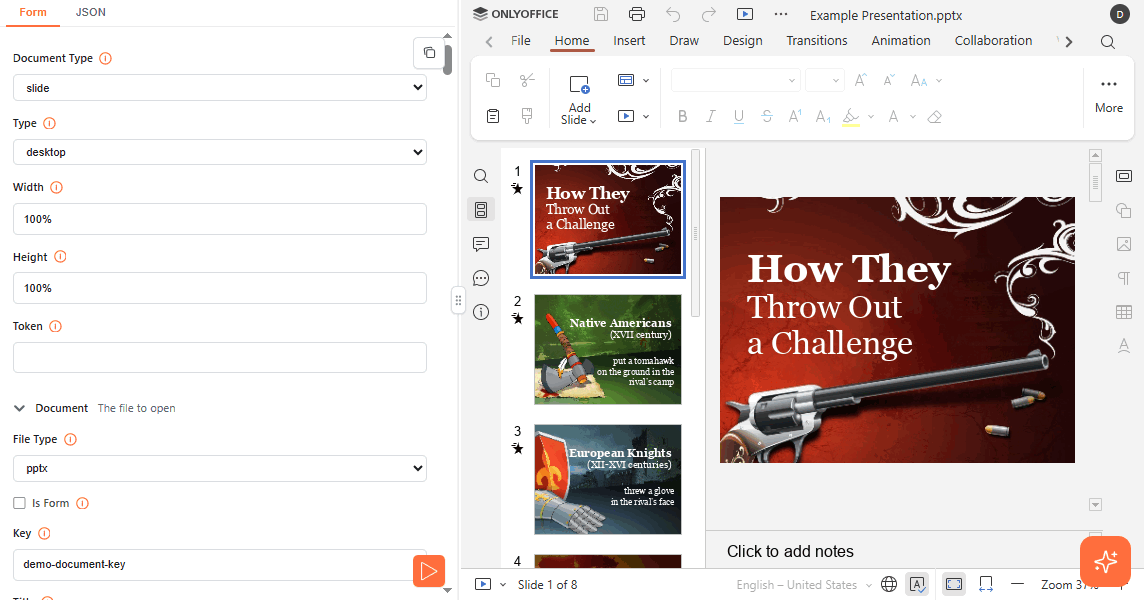Start slideshow from the title bar icon
1144x600 pixels.
(744, 14)
